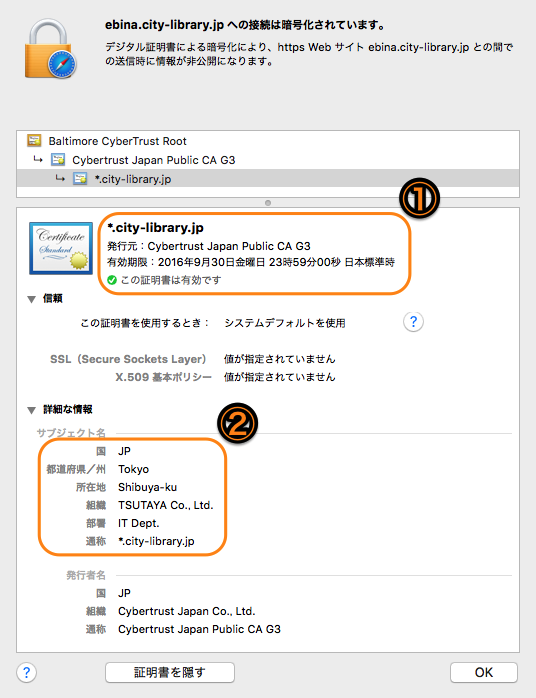Click subject common name *.city-library.jp value
This screenshot has height=698, width=536.
156,541
